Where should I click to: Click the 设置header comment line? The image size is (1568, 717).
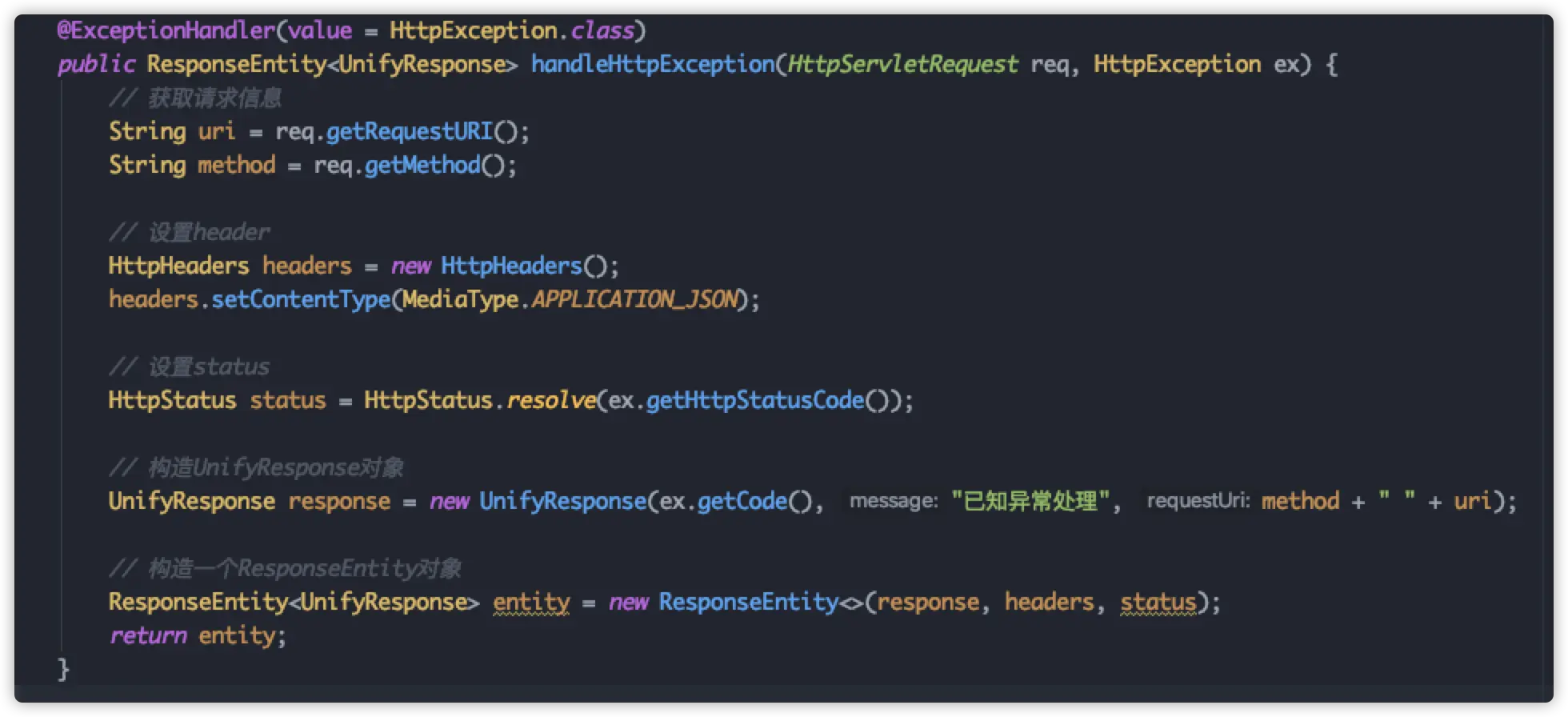(x=190, y=232)
